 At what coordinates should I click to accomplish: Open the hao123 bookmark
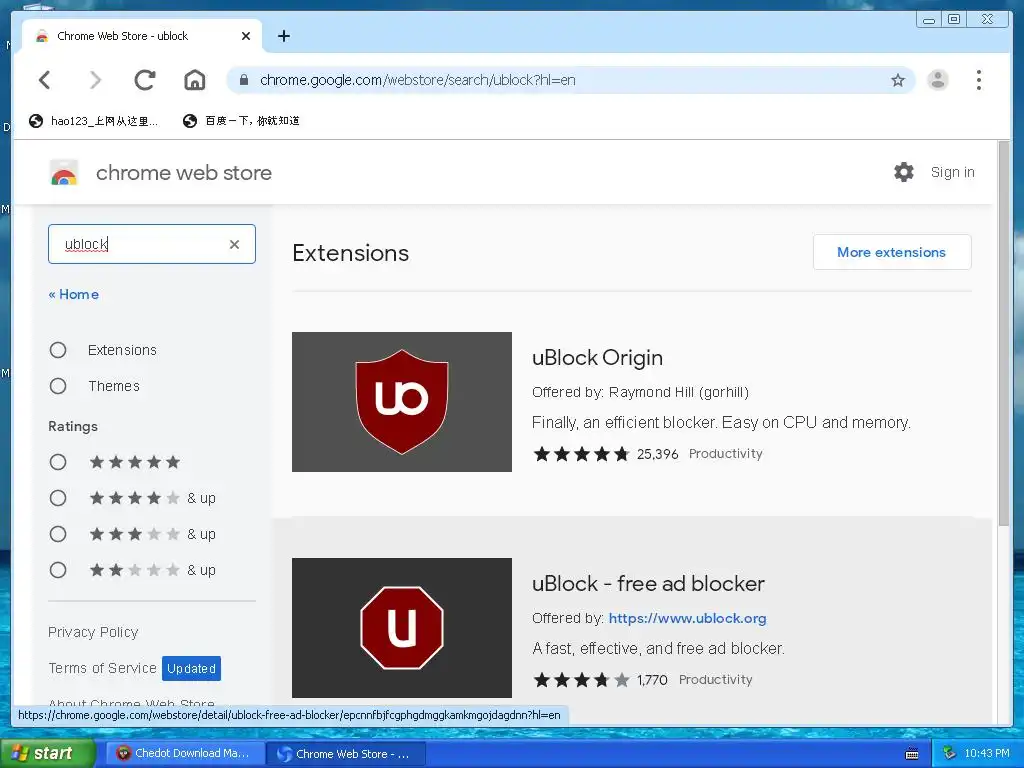tap(93, 121)
